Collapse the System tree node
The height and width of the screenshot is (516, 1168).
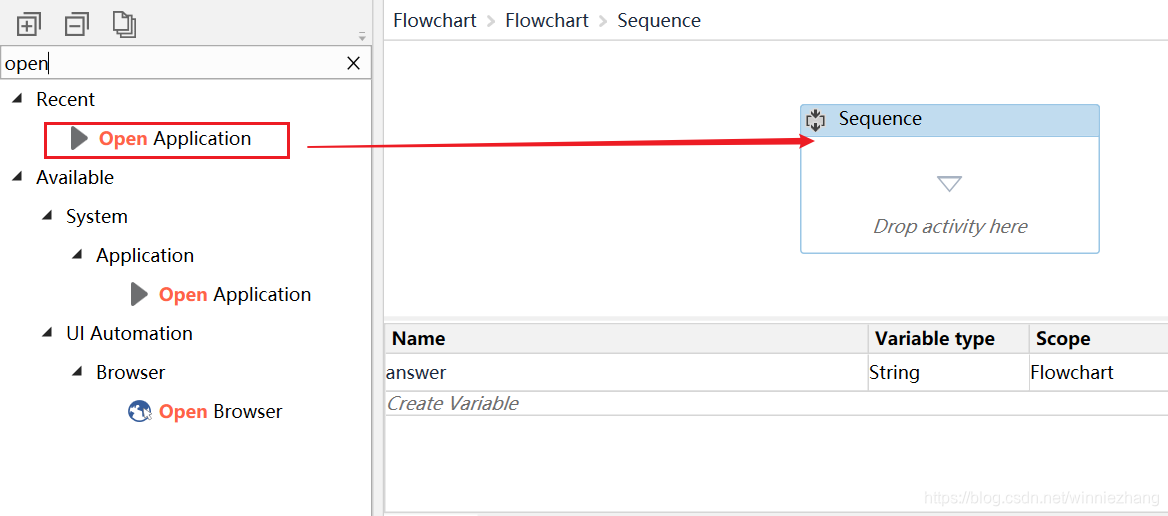click(47, 217)
